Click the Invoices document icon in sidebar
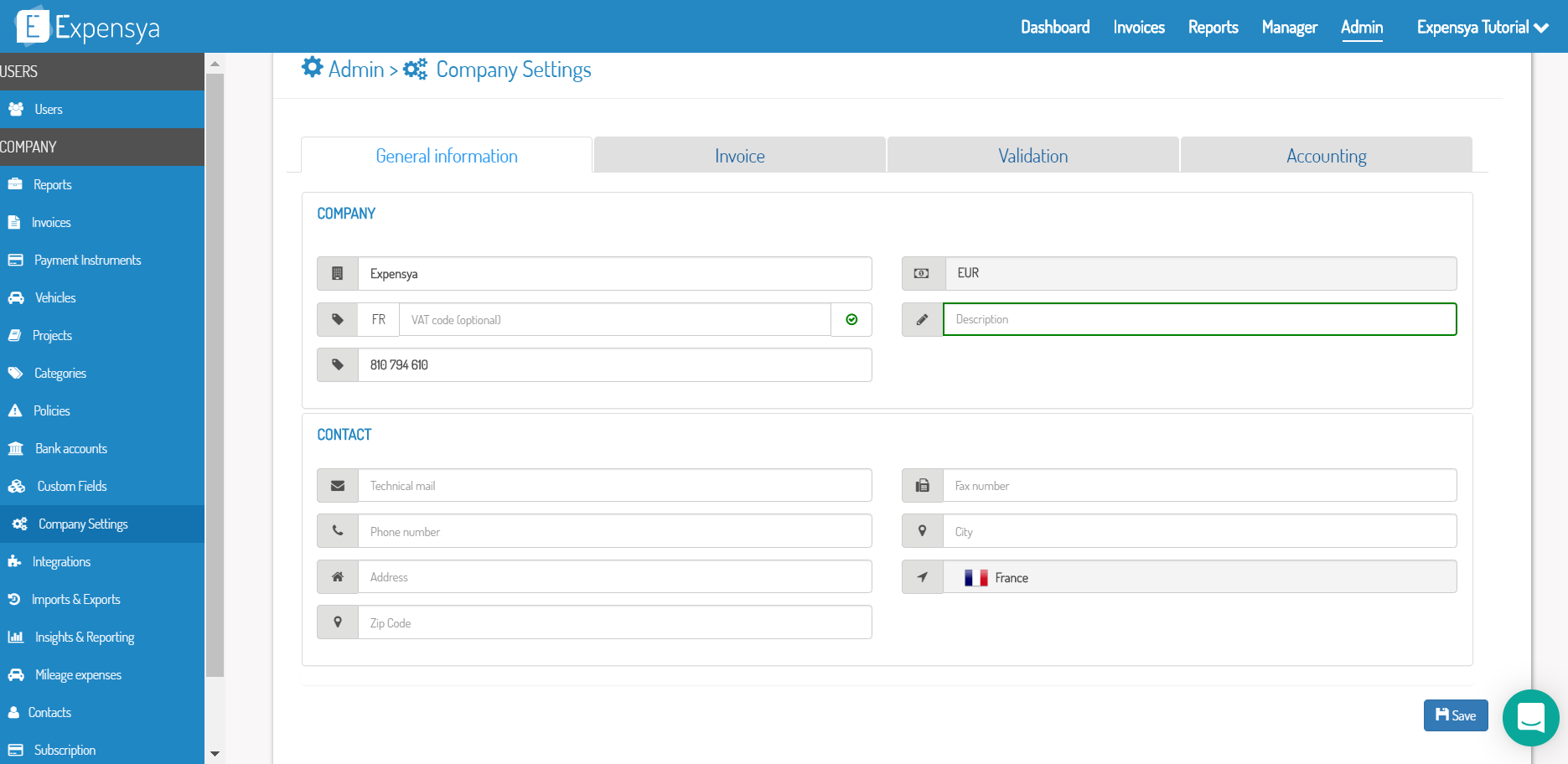Viewport: 1568px width, 764px height. (x=14, y=222)
